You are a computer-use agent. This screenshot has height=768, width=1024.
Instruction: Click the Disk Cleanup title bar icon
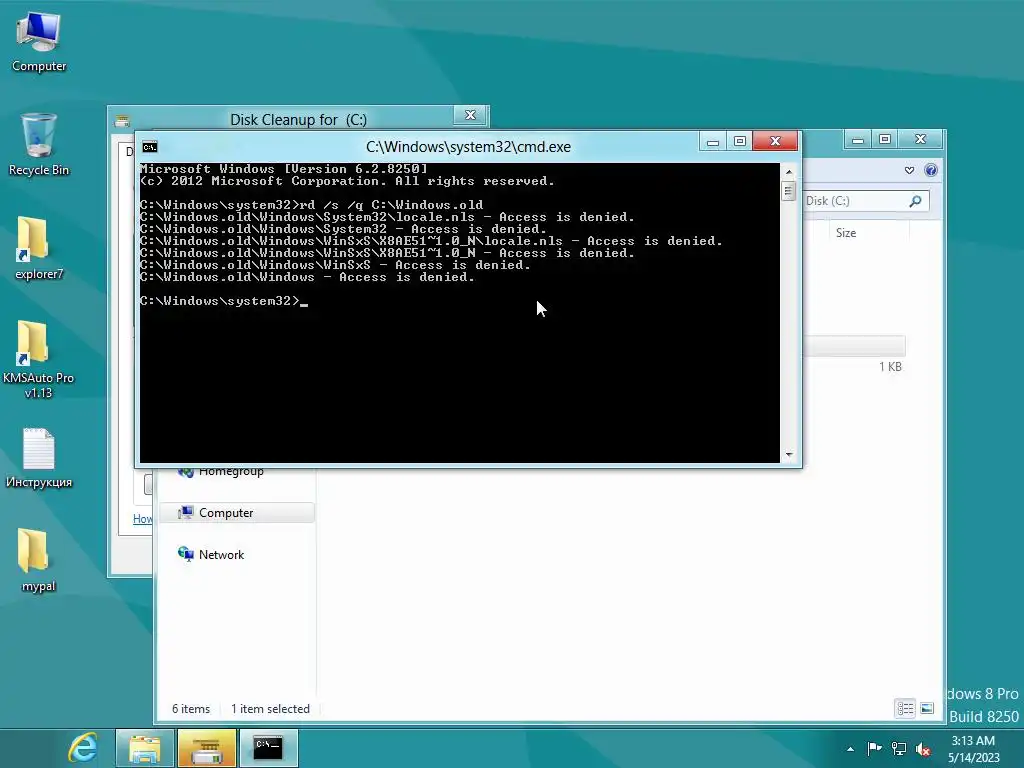point(122,121)
